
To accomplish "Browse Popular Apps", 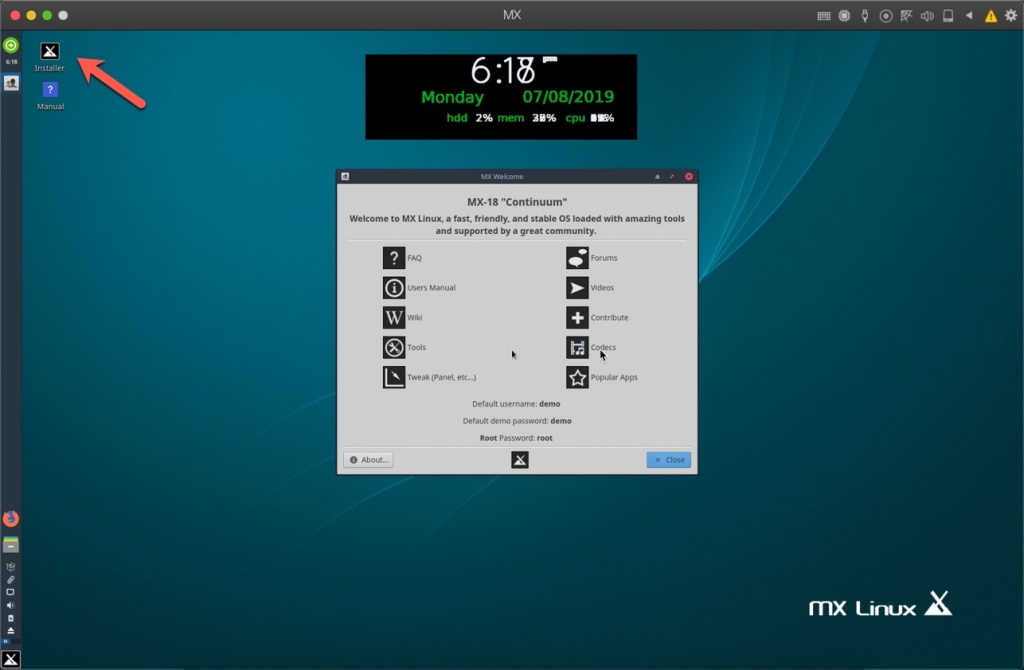I will pos(578,377).
